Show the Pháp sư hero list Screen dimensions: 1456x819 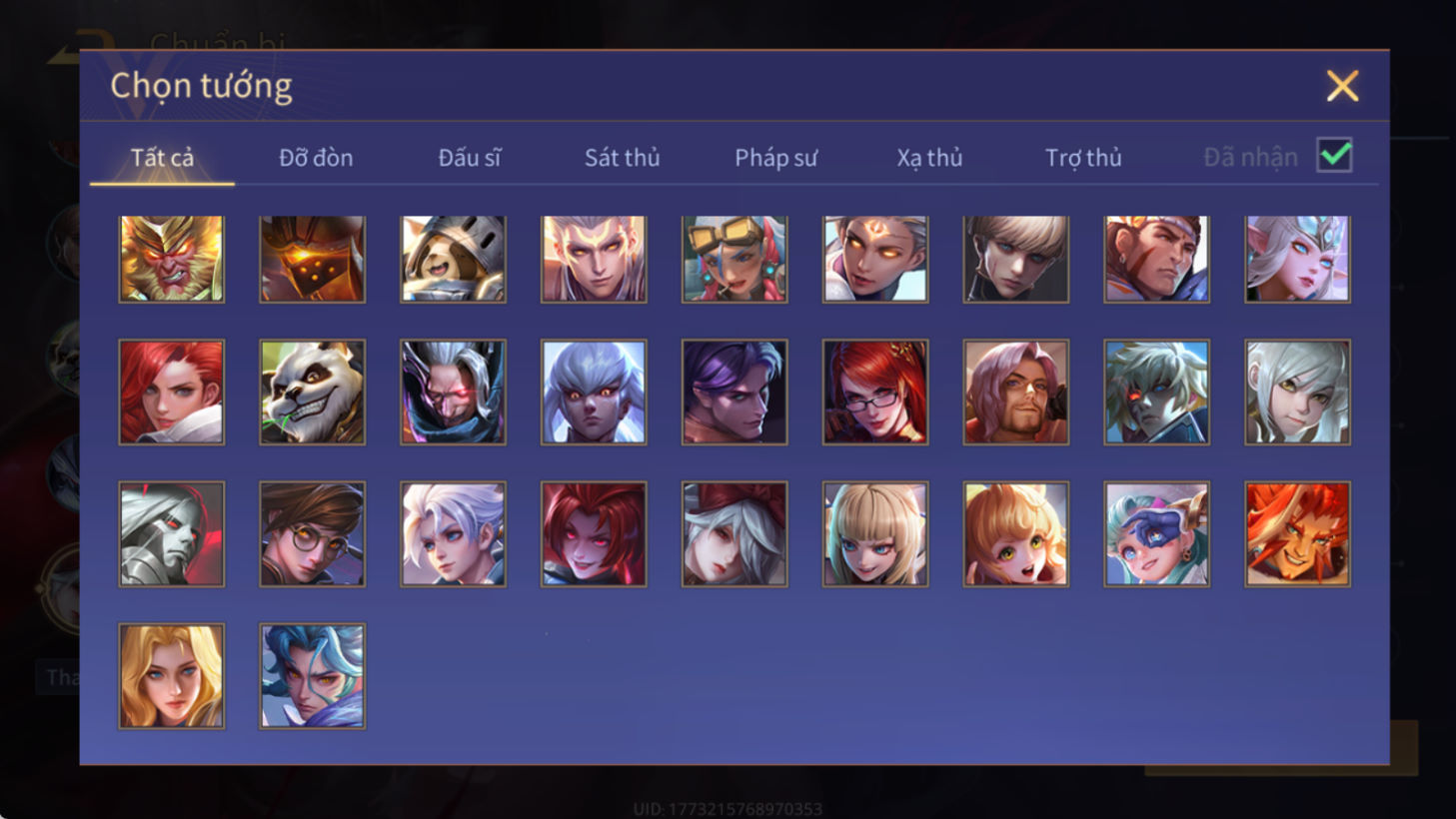[775, 158]
